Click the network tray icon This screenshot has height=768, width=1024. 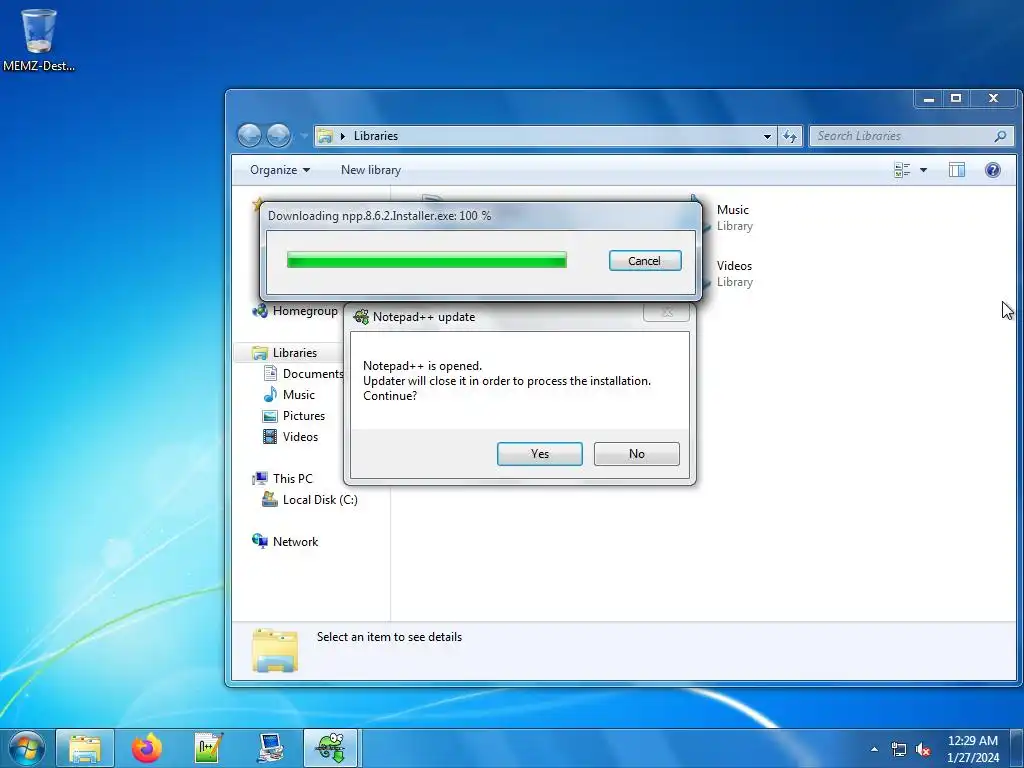coord(899,750)
